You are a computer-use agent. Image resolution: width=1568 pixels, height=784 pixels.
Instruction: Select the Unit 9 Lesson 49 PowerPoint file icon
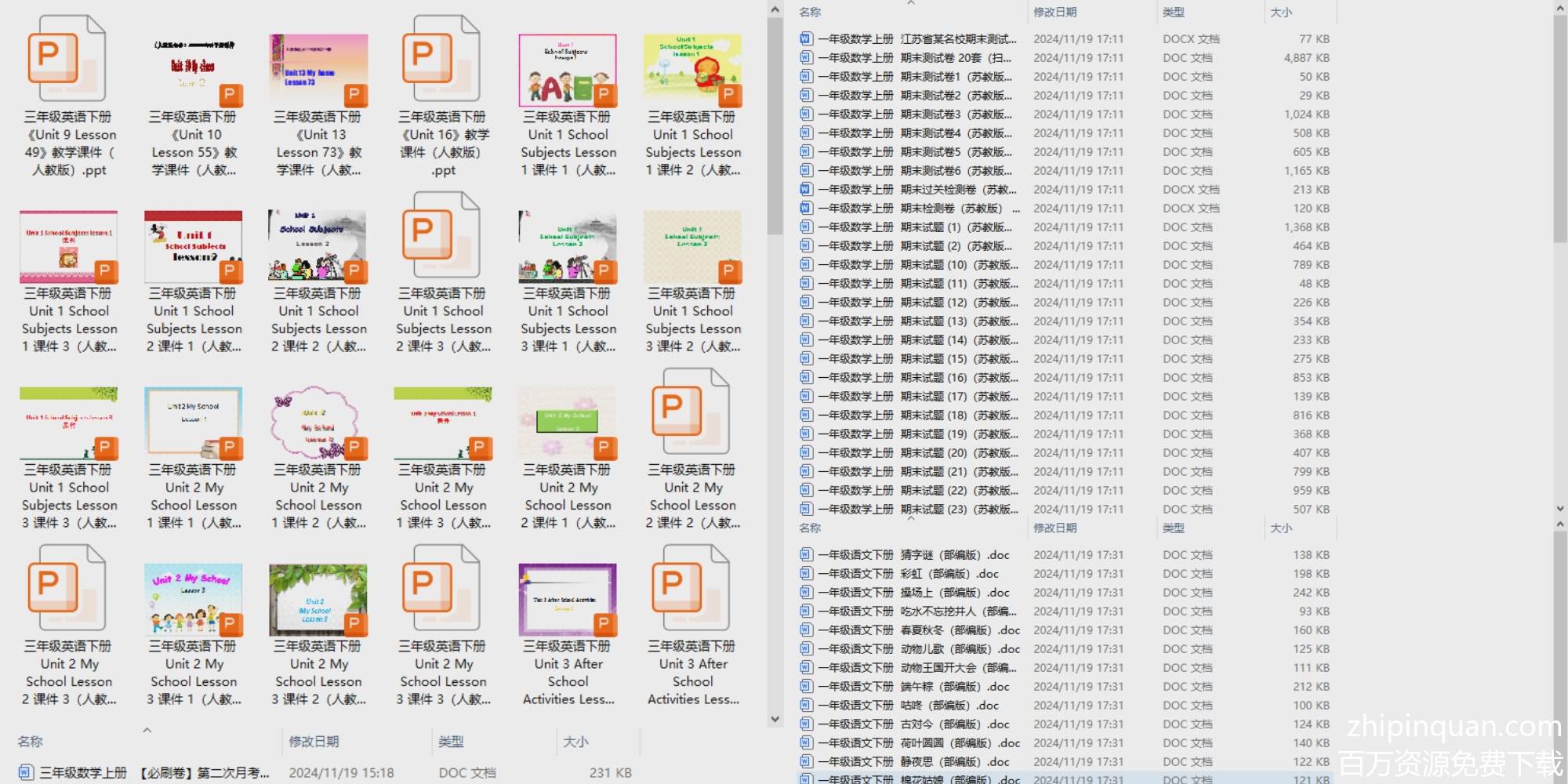click(67, 60)
